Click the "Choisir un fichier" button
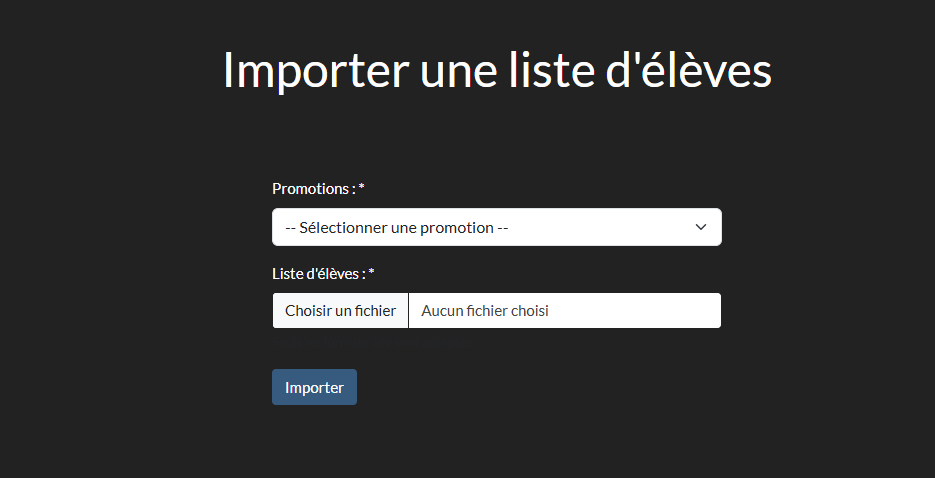 340,311
